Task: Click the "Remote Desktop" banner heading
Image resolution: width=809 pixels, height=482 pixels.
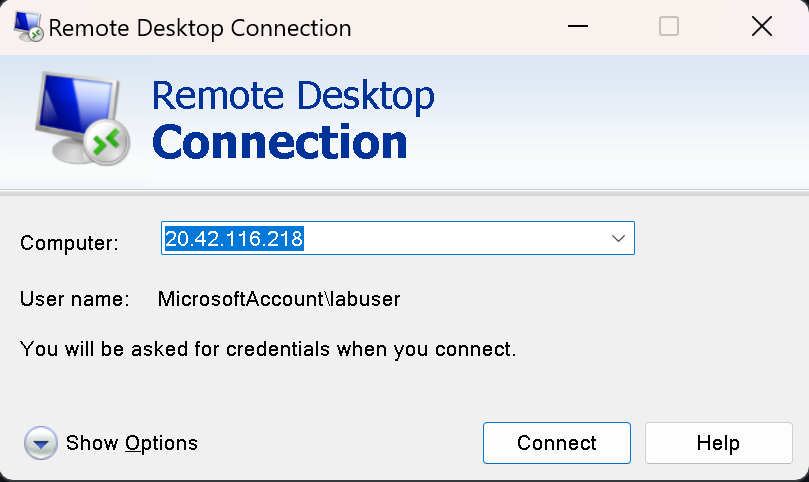Action: (x=292, y=96)
